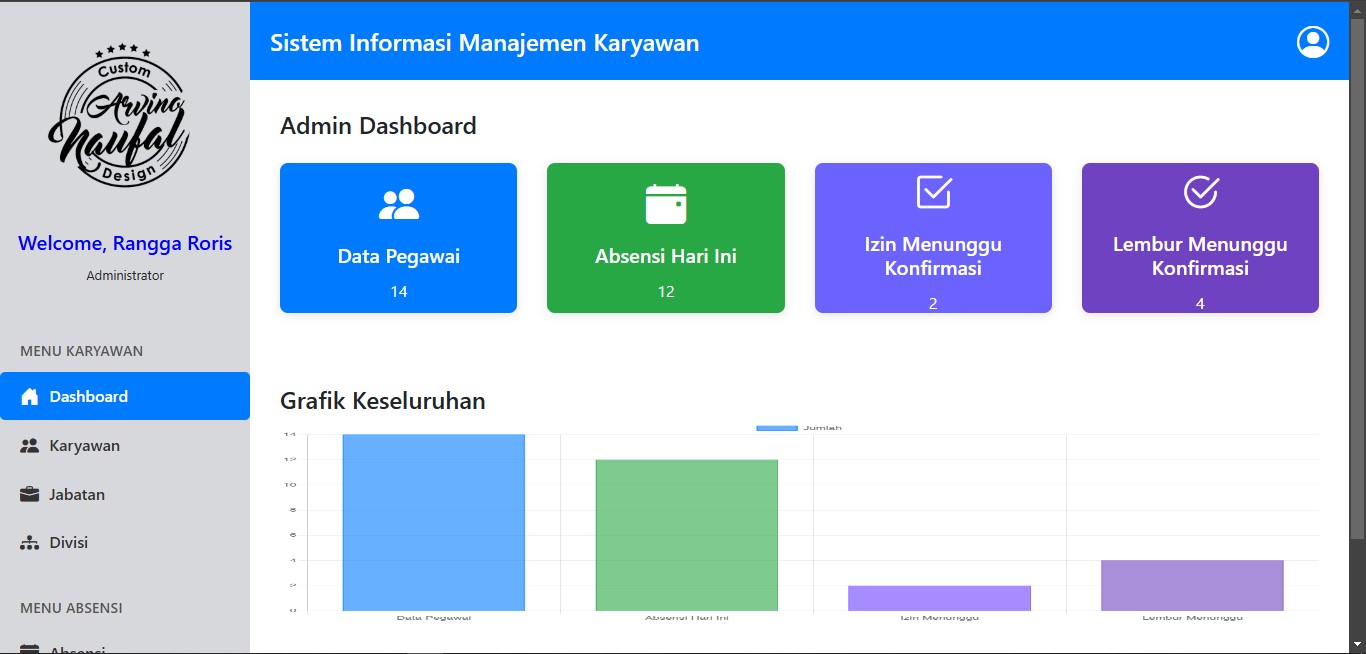The image size is (1366, 654).
Task: Click the Welcome, Rangga Roris text
Action: (125, 243)
